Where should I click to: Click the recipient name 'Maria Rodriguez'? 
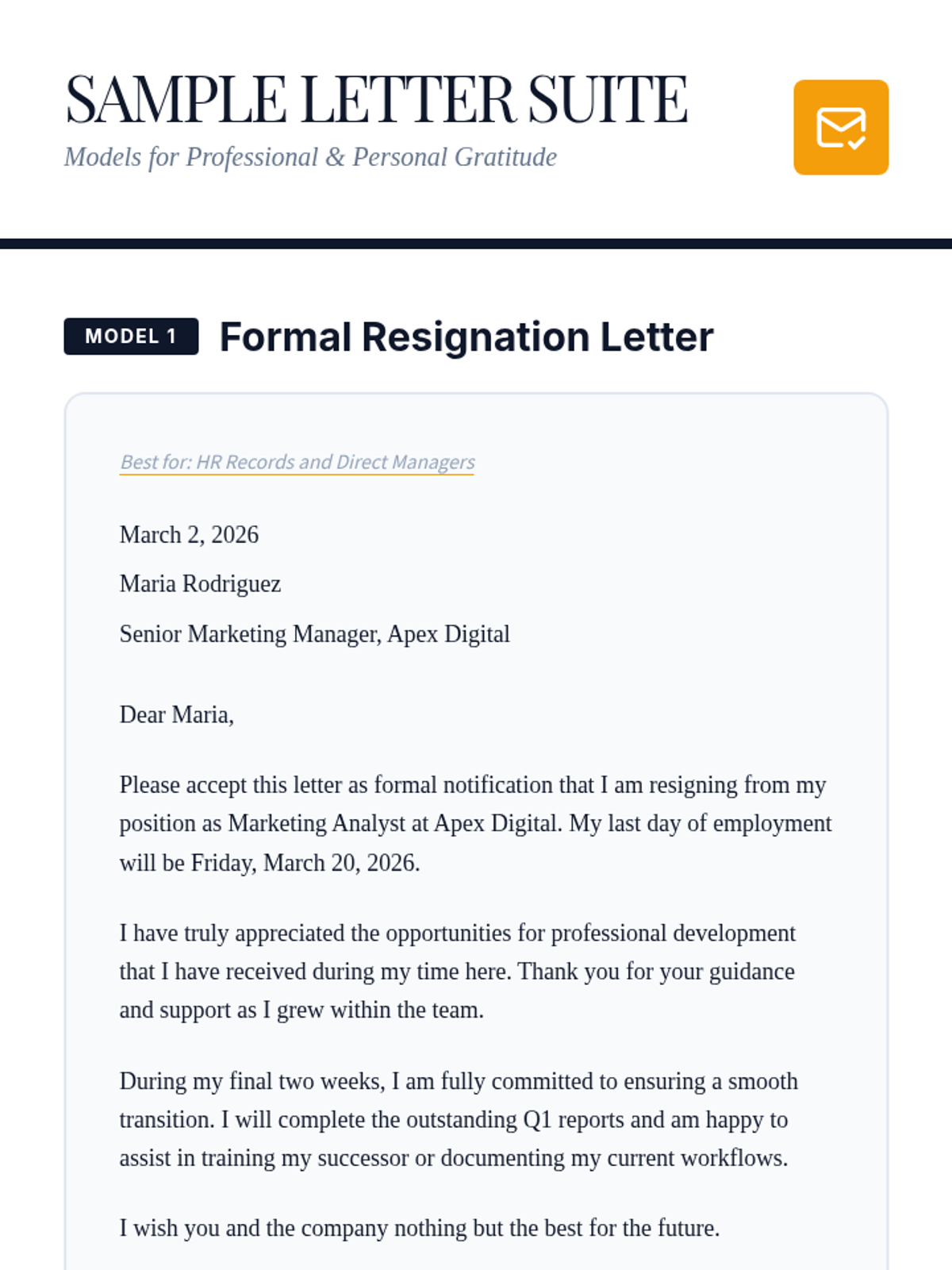[x=200, y=584]
